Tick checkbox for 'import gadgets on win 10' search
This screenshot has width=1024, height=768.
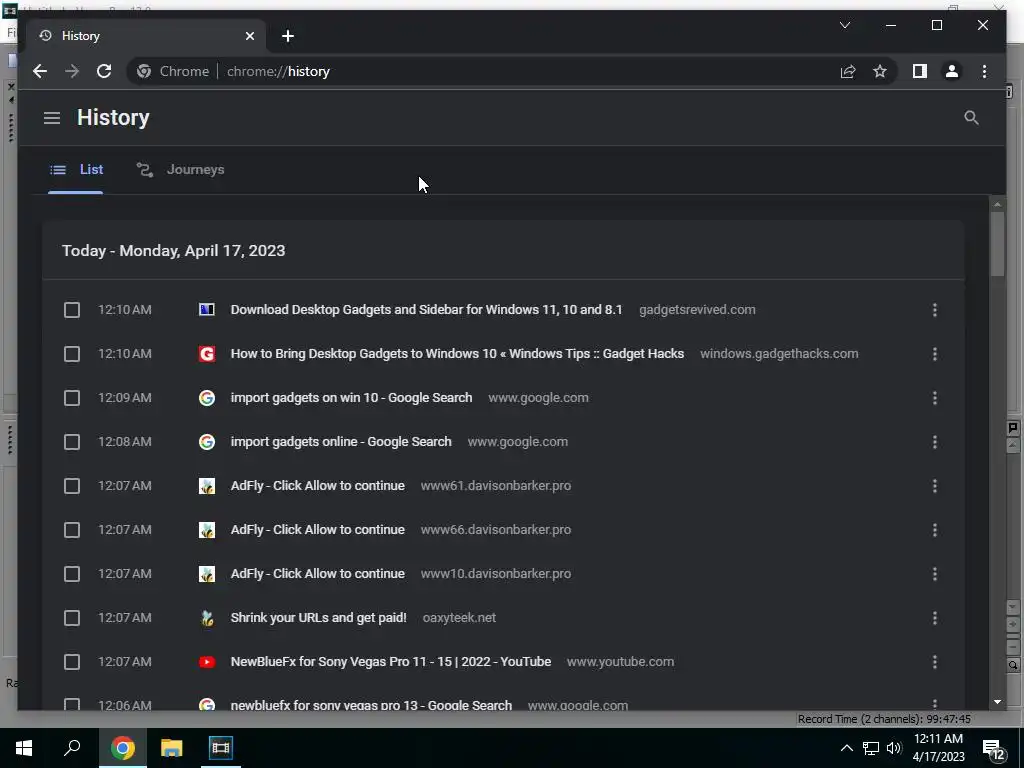(x=72, y=398)
